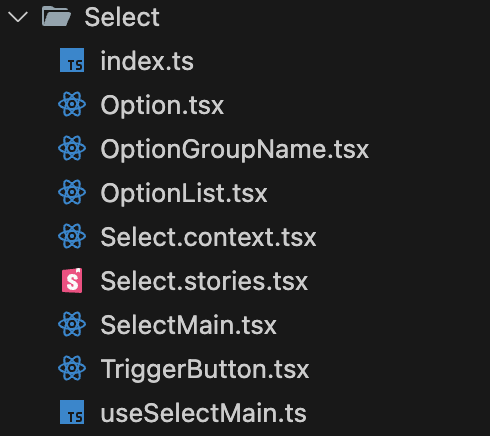Click the React icon beside SelectMain.tsx

[72, 324]
